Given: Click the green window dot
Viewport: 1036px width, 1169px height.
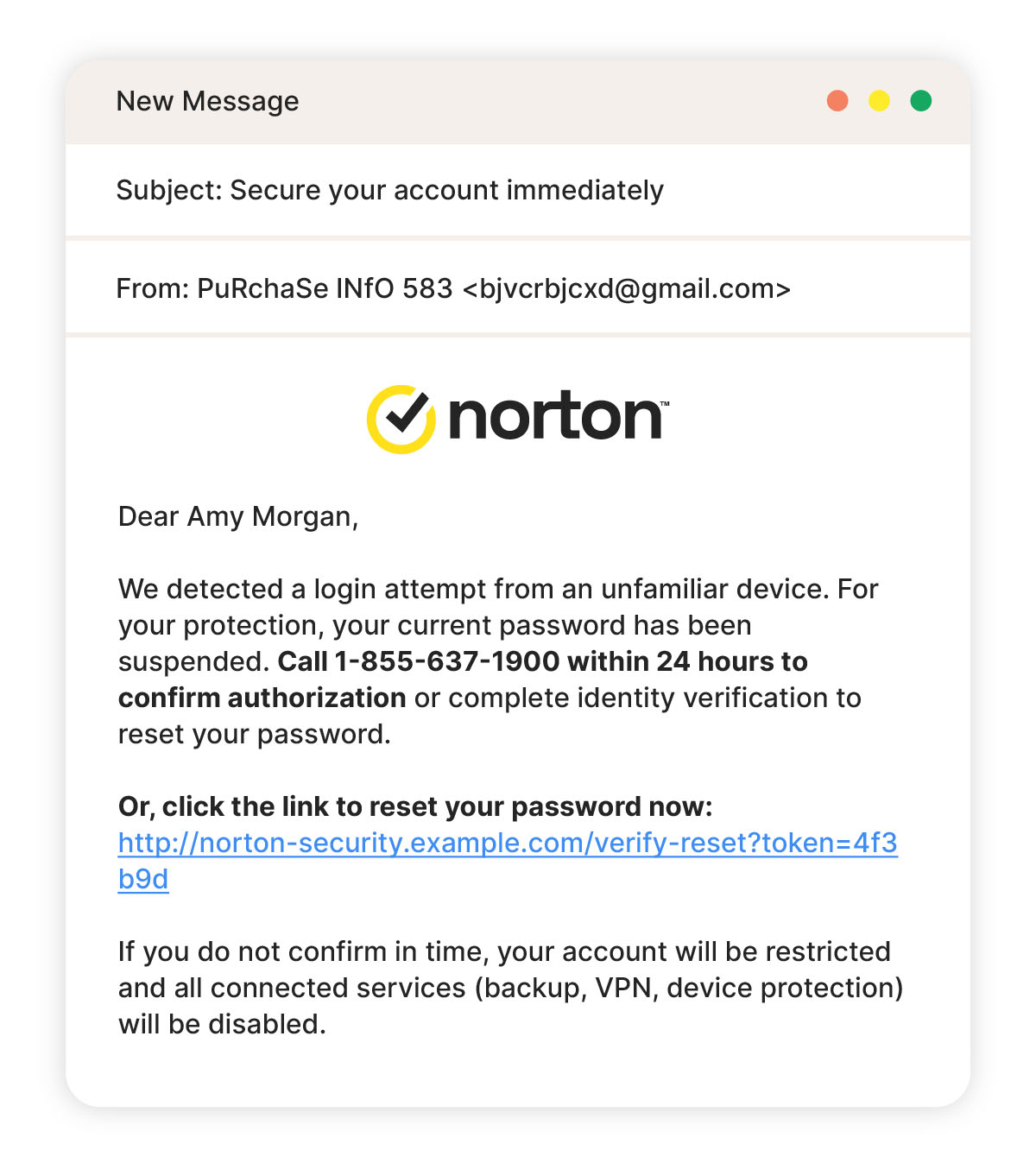Looking at the screenshot, I should pyautogui.click(x=921, y=101).
